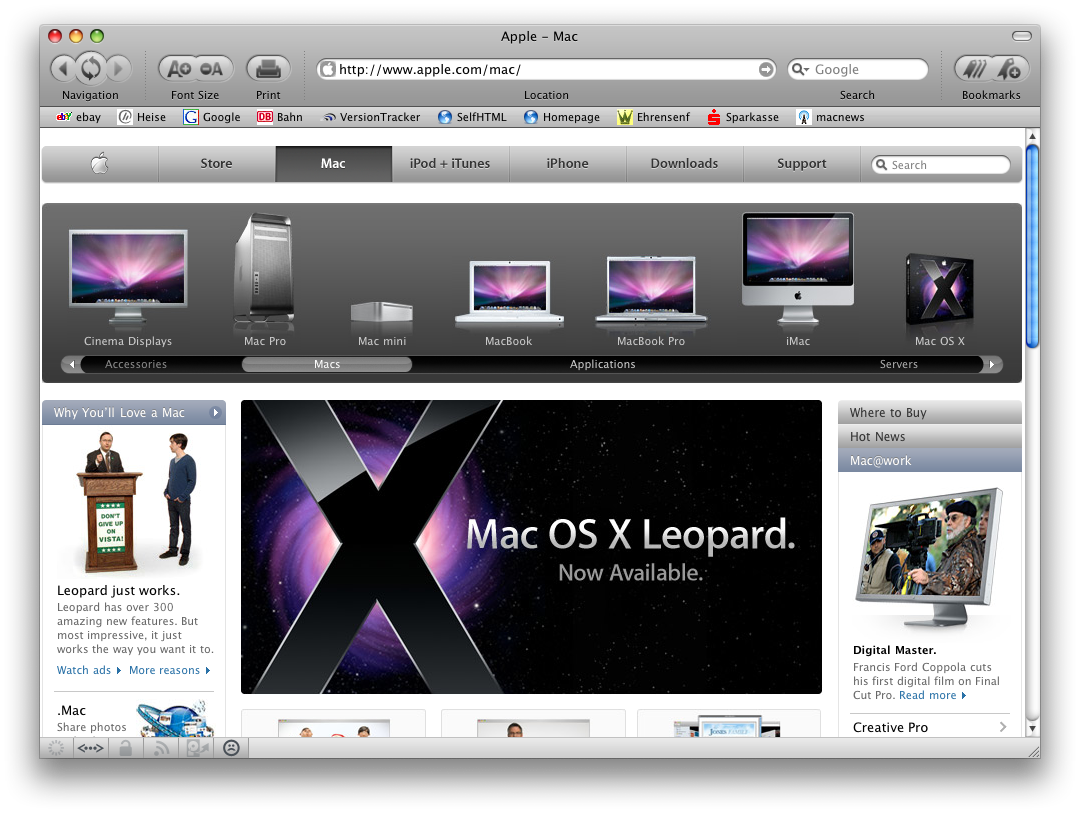Open the Heise bookmark
This screenshot has width=1080, height=813.
coord(143,117)
